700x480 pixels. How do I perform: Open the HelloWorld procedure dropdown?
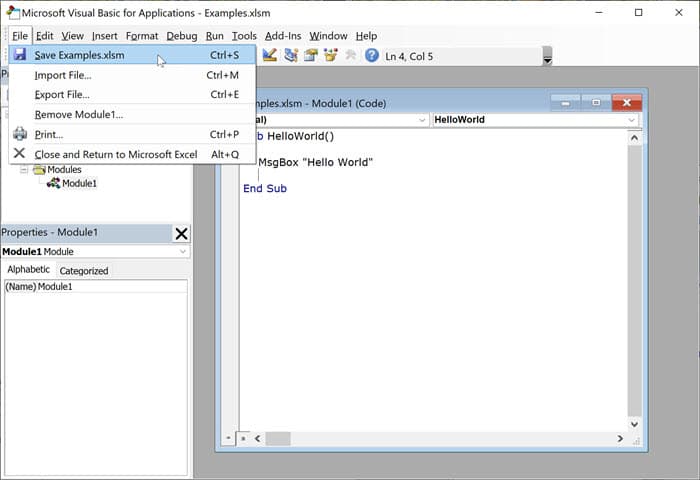tap(631, 120)
